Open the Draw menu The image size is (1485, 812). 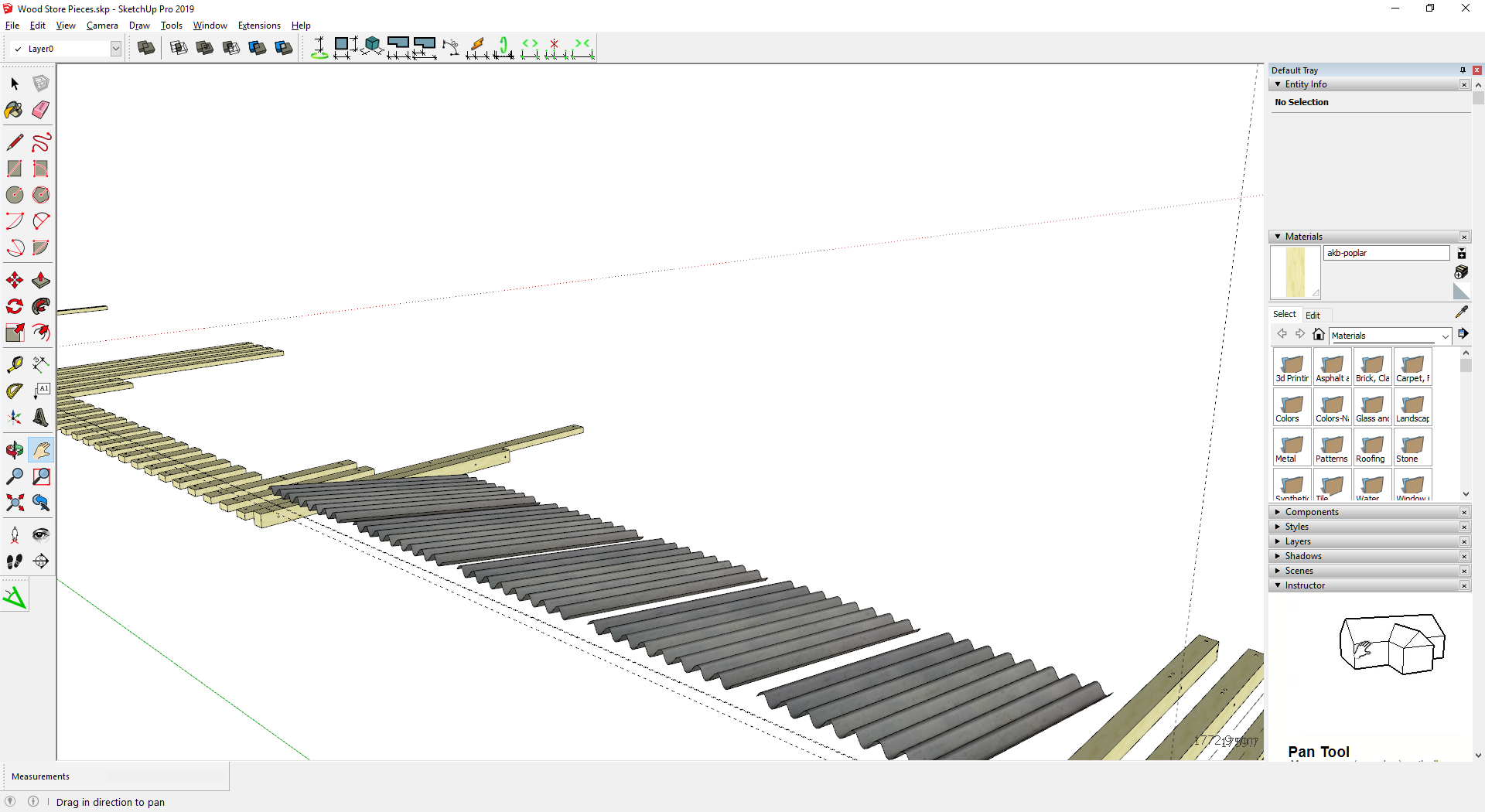coord(139,26)
